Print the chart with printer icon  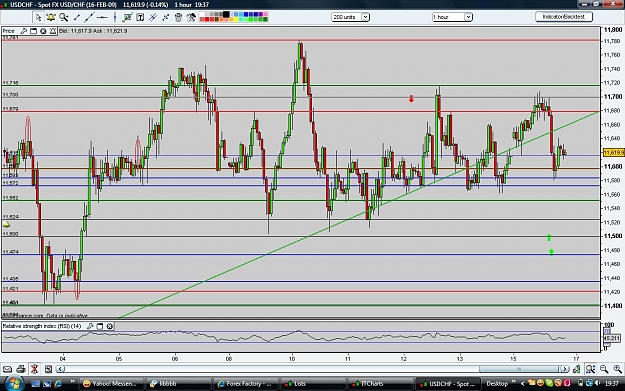point(21,369)
